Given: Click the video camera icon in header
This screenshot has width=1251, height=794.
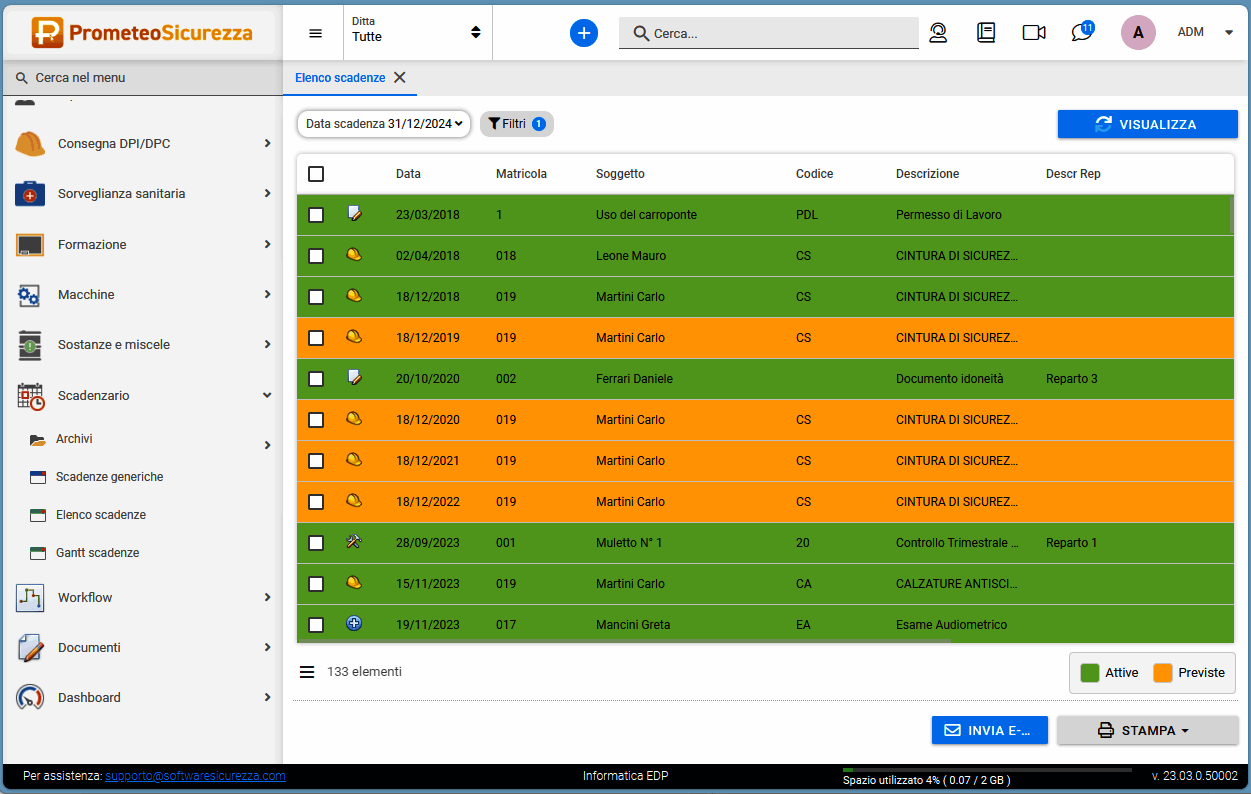Looking at the screenshot, I should (1033, 33).
